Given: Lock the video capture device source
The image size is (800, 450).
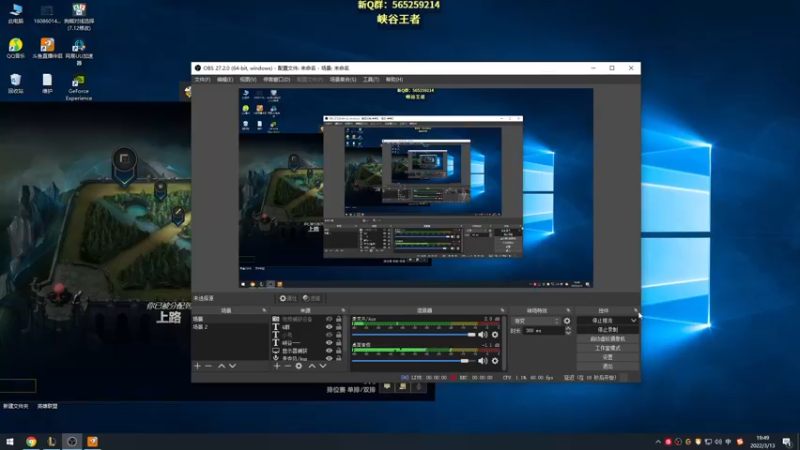Looking at the screenshot, I should (x=338, y=319).
